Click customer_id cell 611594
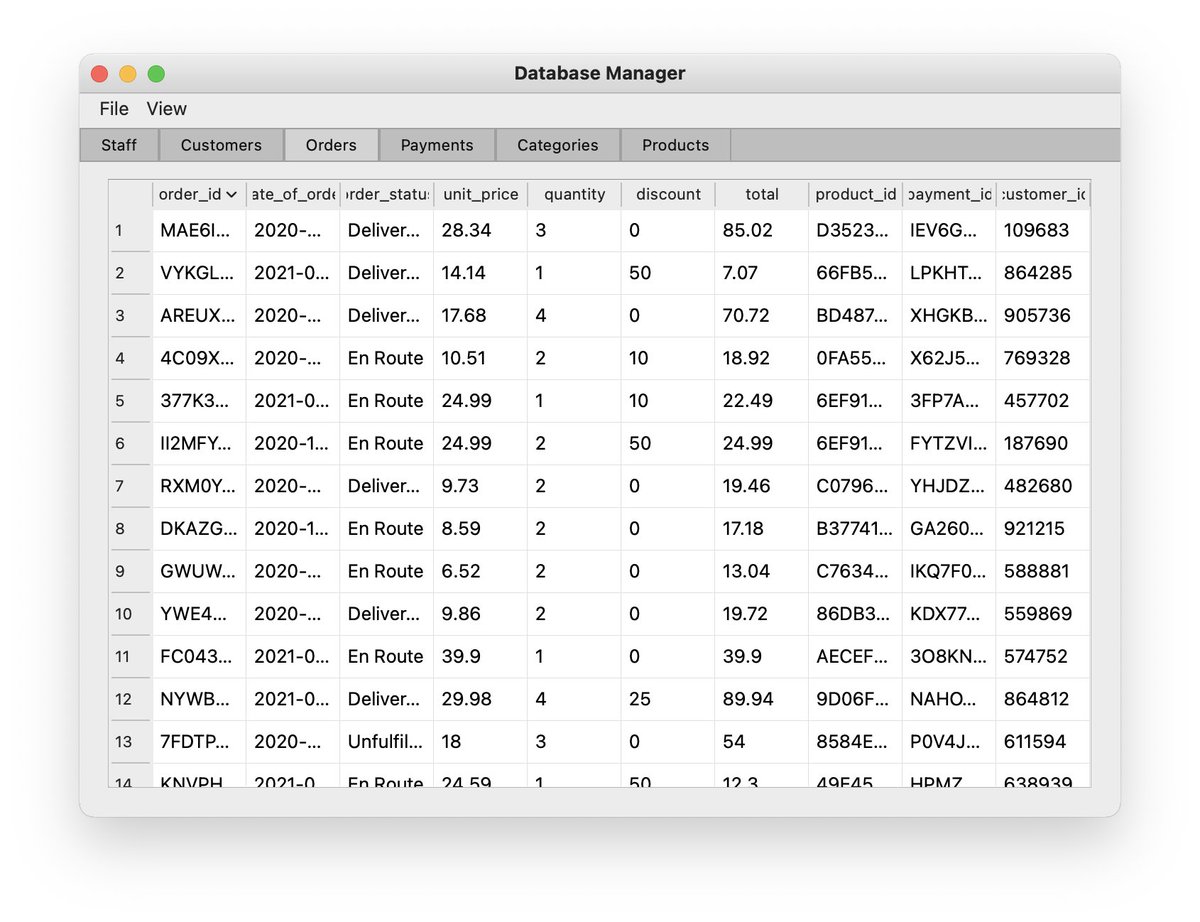Screen dimensions: 1200x922 1043,742
